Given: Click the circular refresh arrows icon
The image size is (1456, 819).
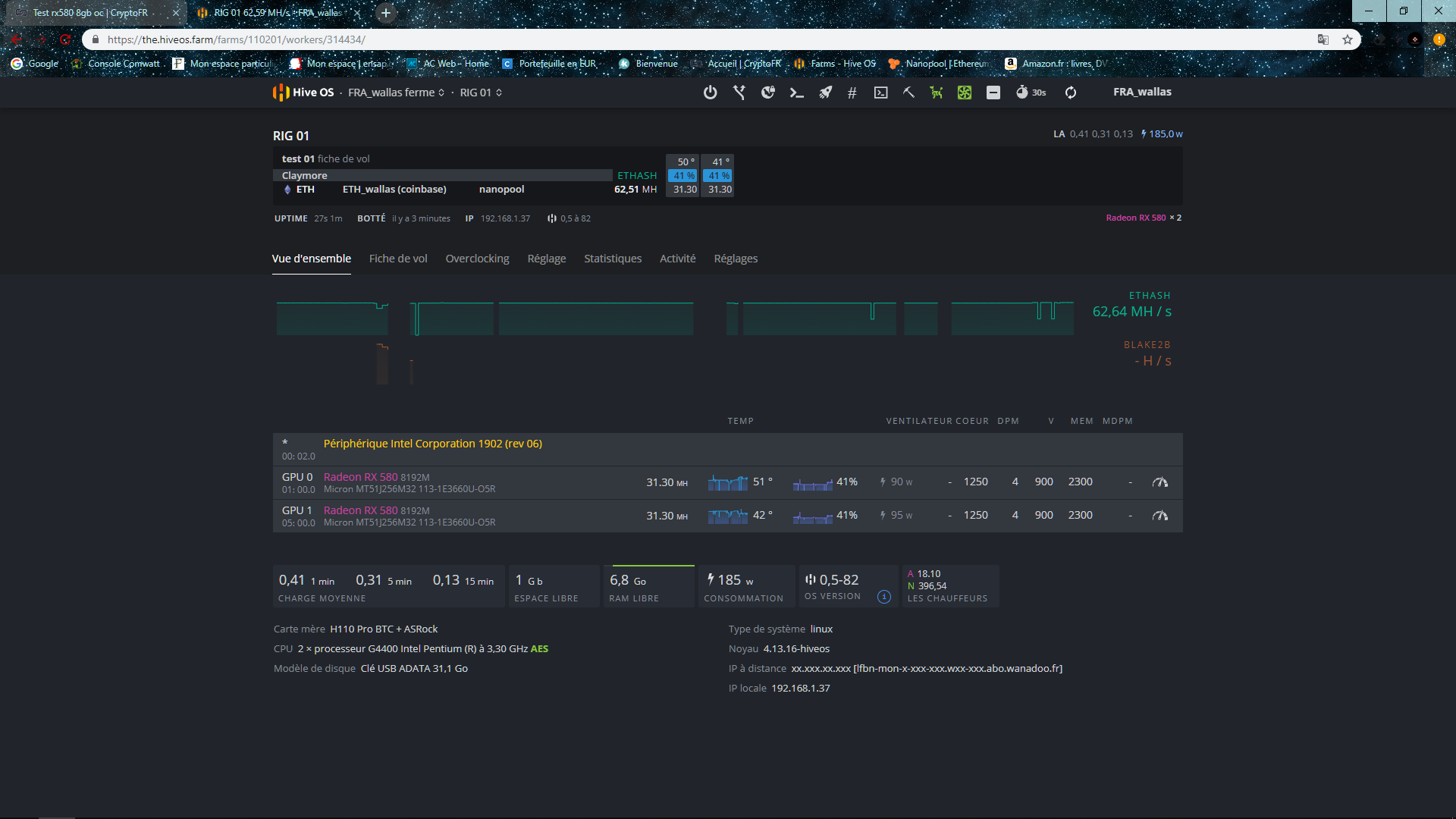Looking at the screenshot, I should pos(1071,93).
